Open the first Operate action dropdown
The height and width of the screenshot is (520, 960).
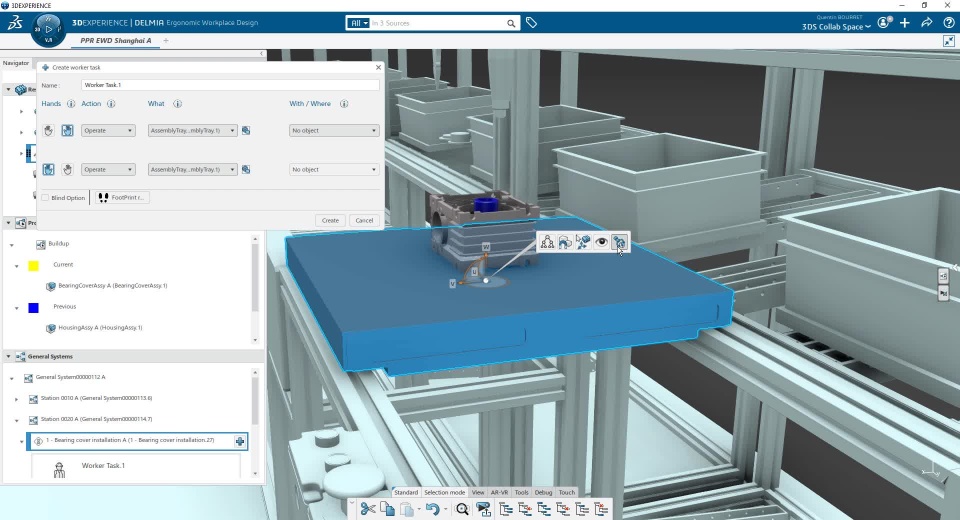[109, 130]
